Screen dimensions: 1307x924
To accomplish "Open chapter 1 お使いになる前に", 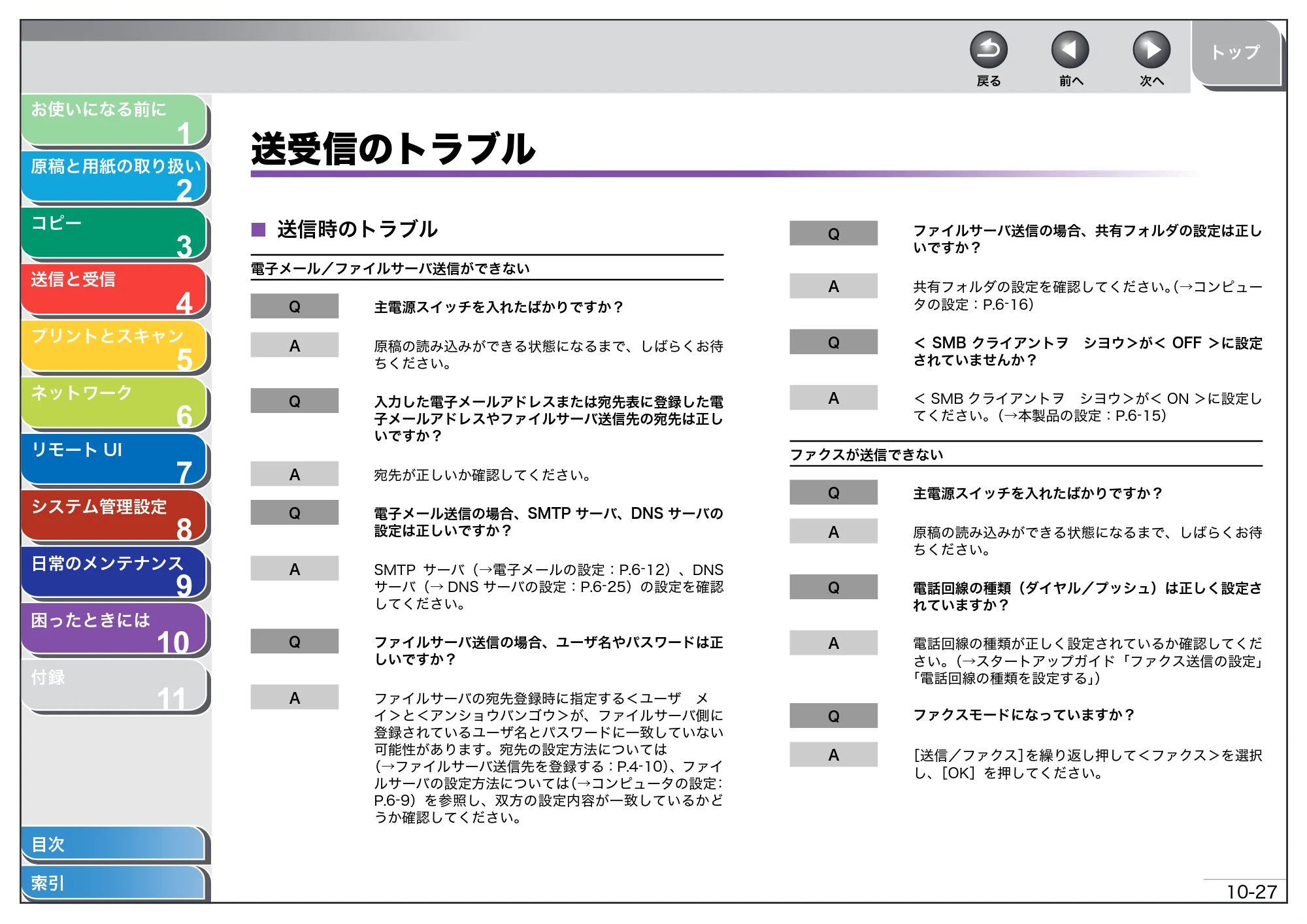I will pos(114,120).
